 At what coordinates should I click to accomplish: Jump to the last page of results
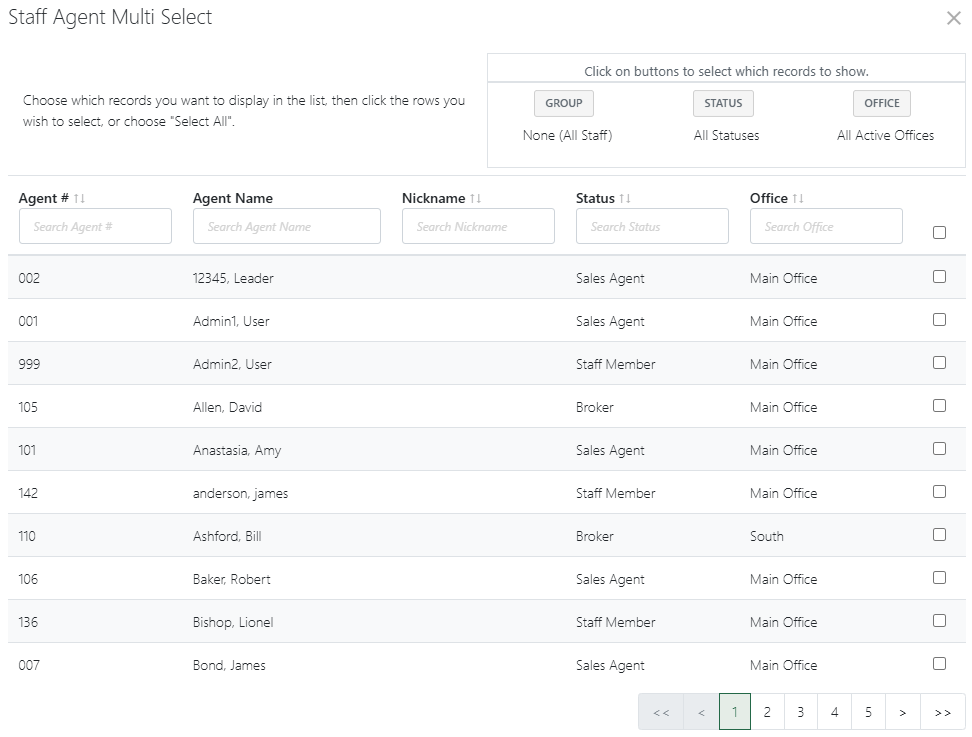tap(942, 712)
